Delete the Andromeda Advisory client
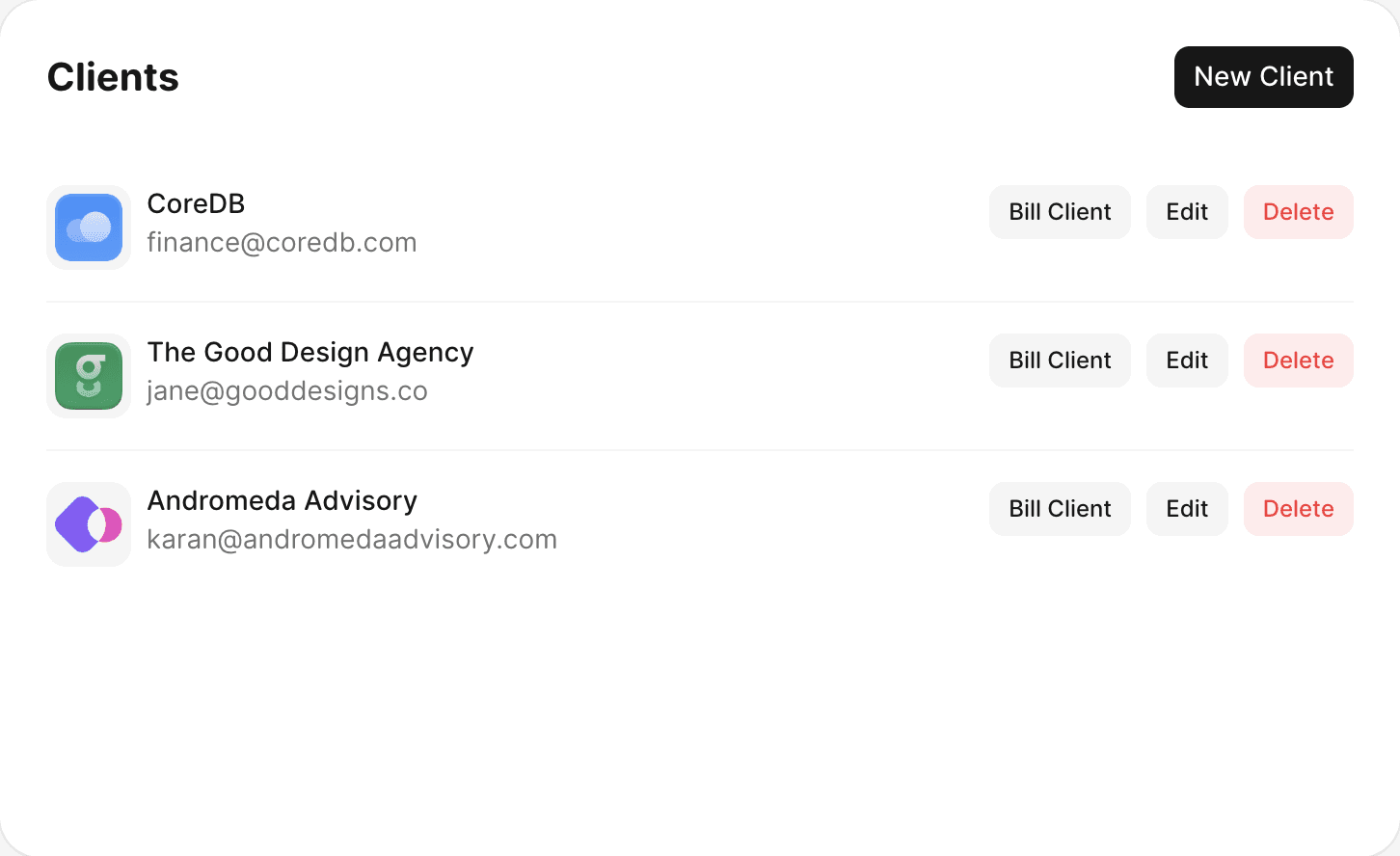The image size is (1400, 856). tap(1298, 509)
